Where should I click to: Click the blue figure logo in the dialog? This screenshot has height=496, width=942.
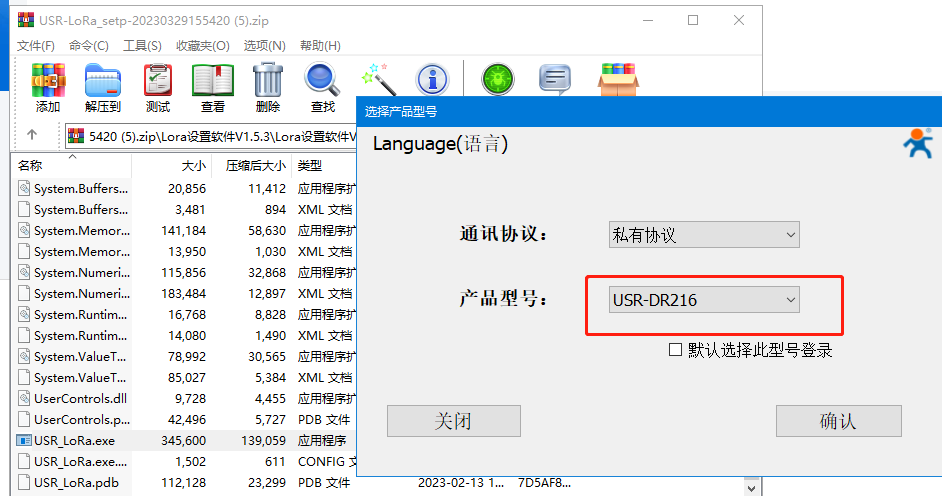point(918,143)
